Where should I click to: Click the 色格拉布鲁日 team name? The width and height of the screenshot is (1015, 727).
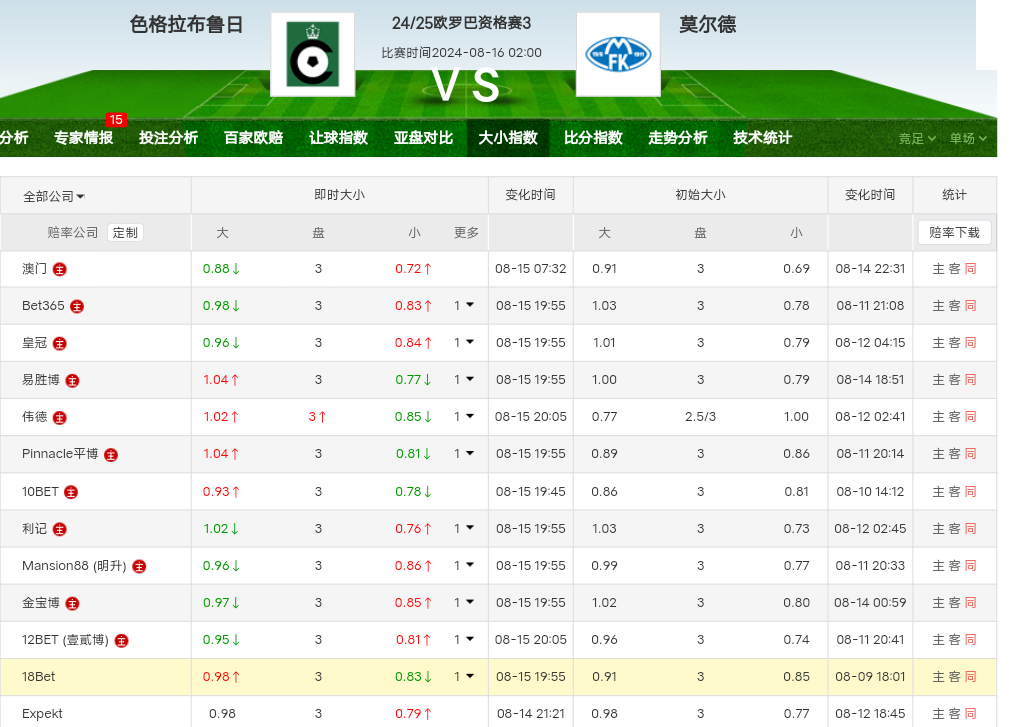pyautogui.click(x=186, y=25)
